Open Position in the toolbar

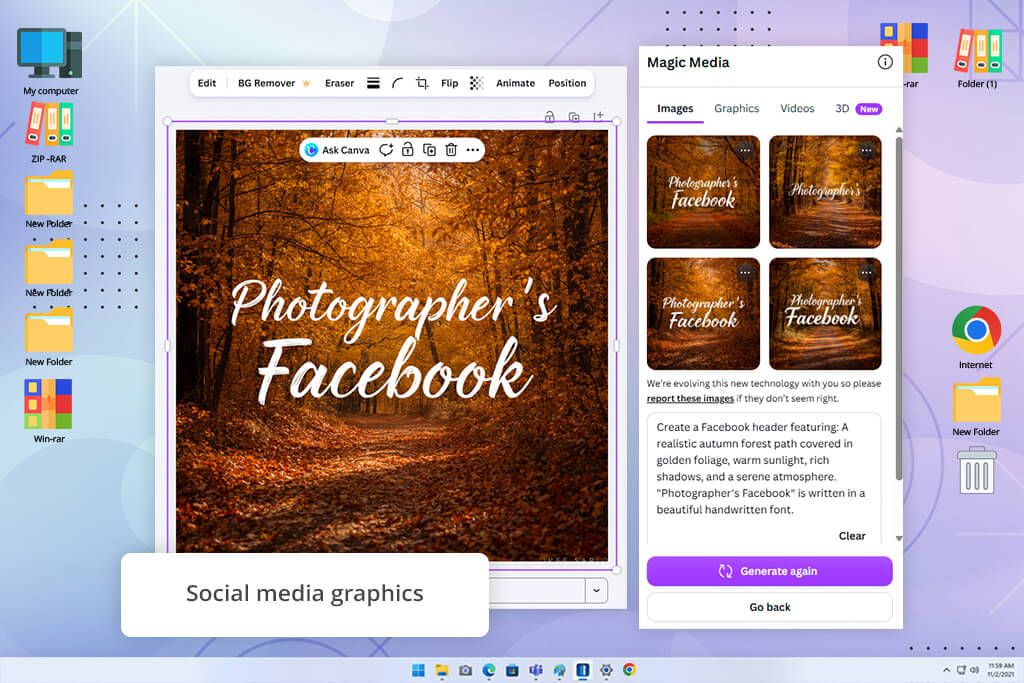tap(568, 83)
